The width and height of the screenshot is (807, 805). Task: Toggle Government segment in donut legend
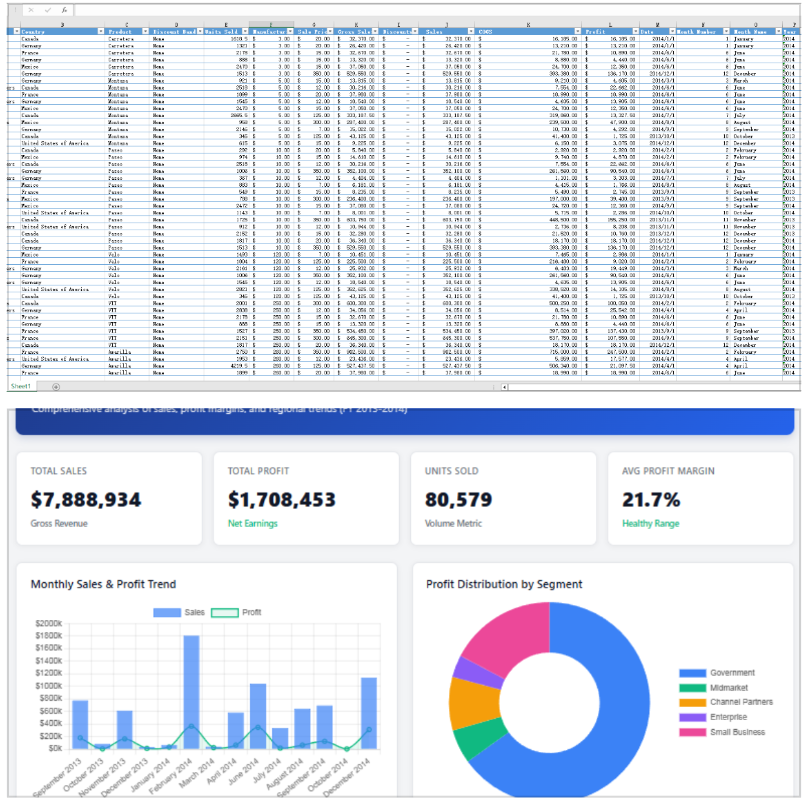[716, 673]
